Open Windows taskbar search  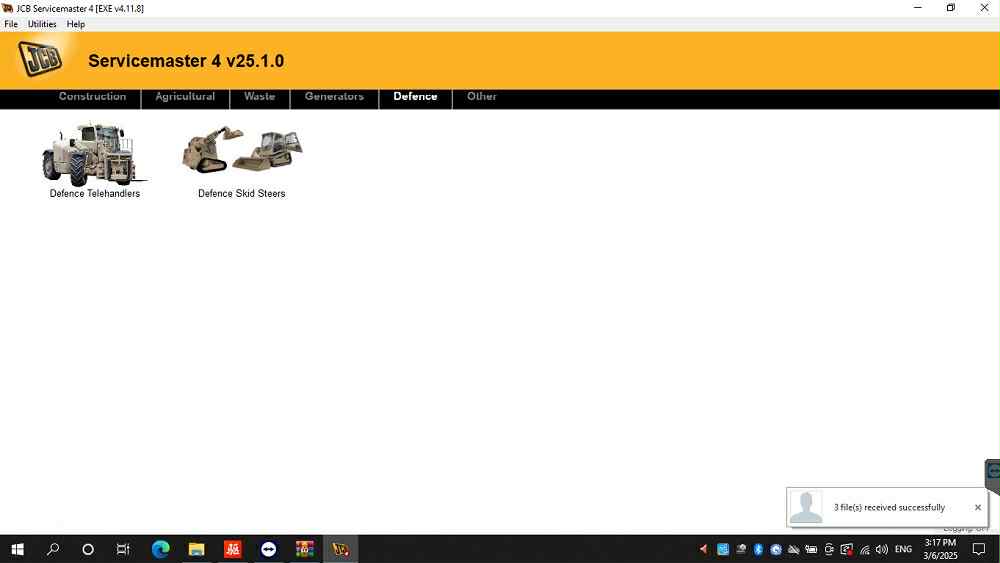[x=54, y=549]
